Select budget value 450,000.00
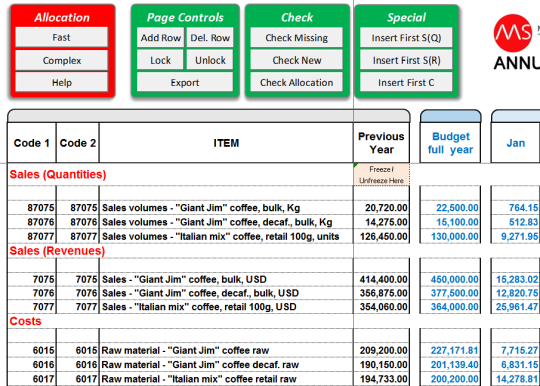 [x=450, y=279]
